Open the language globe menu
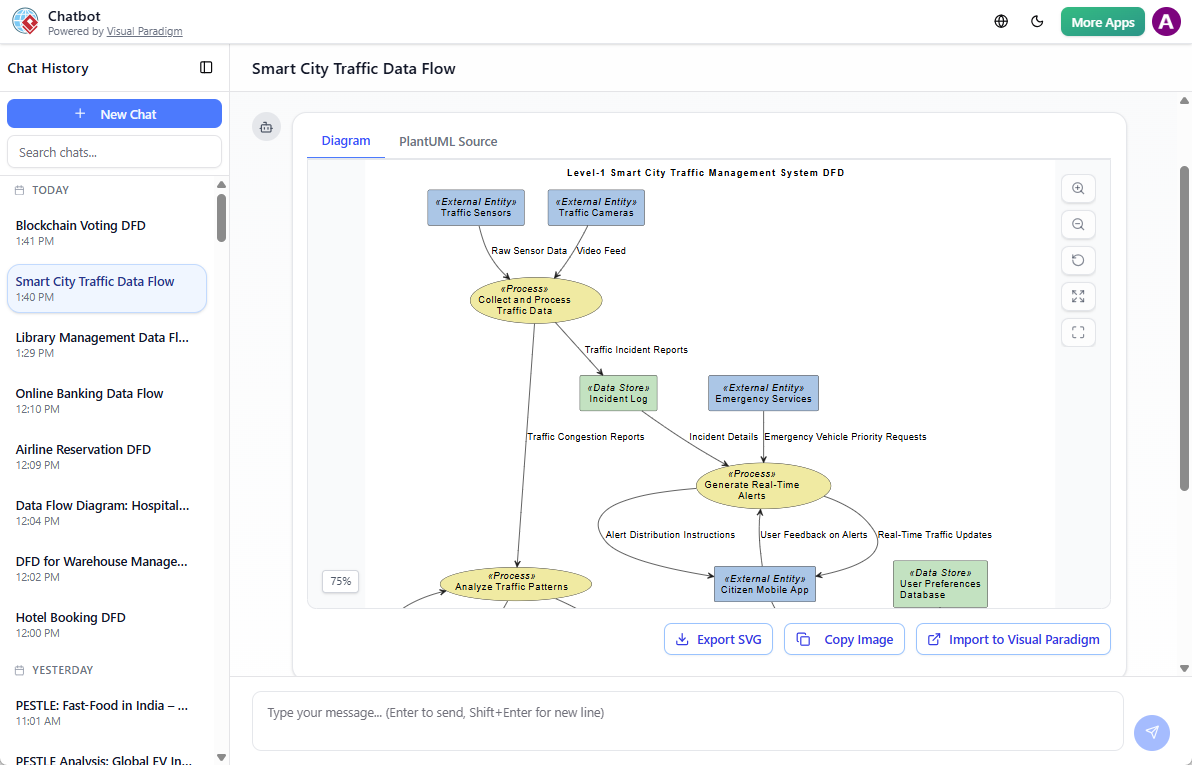 click(x=1000, y=21)
